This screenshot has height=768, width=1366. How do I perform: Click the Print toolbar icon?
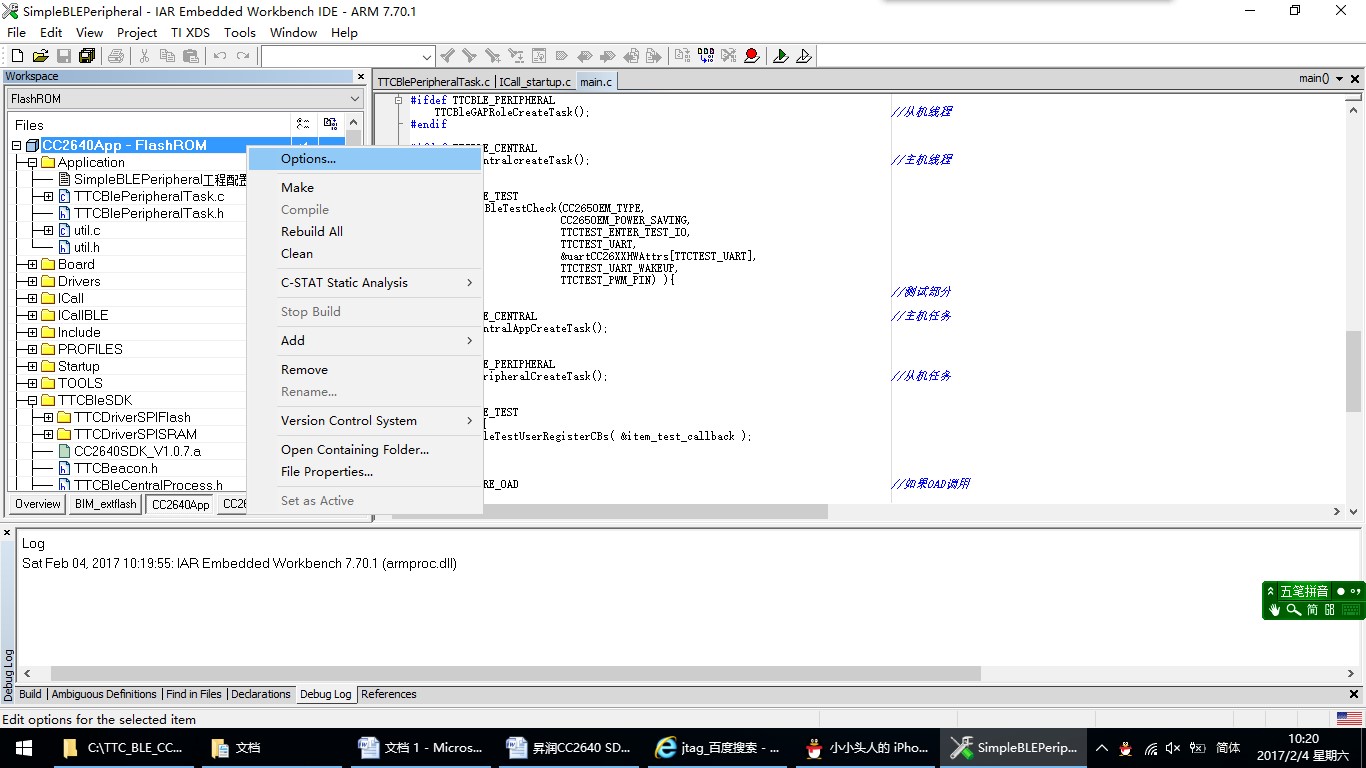(116, 56)
